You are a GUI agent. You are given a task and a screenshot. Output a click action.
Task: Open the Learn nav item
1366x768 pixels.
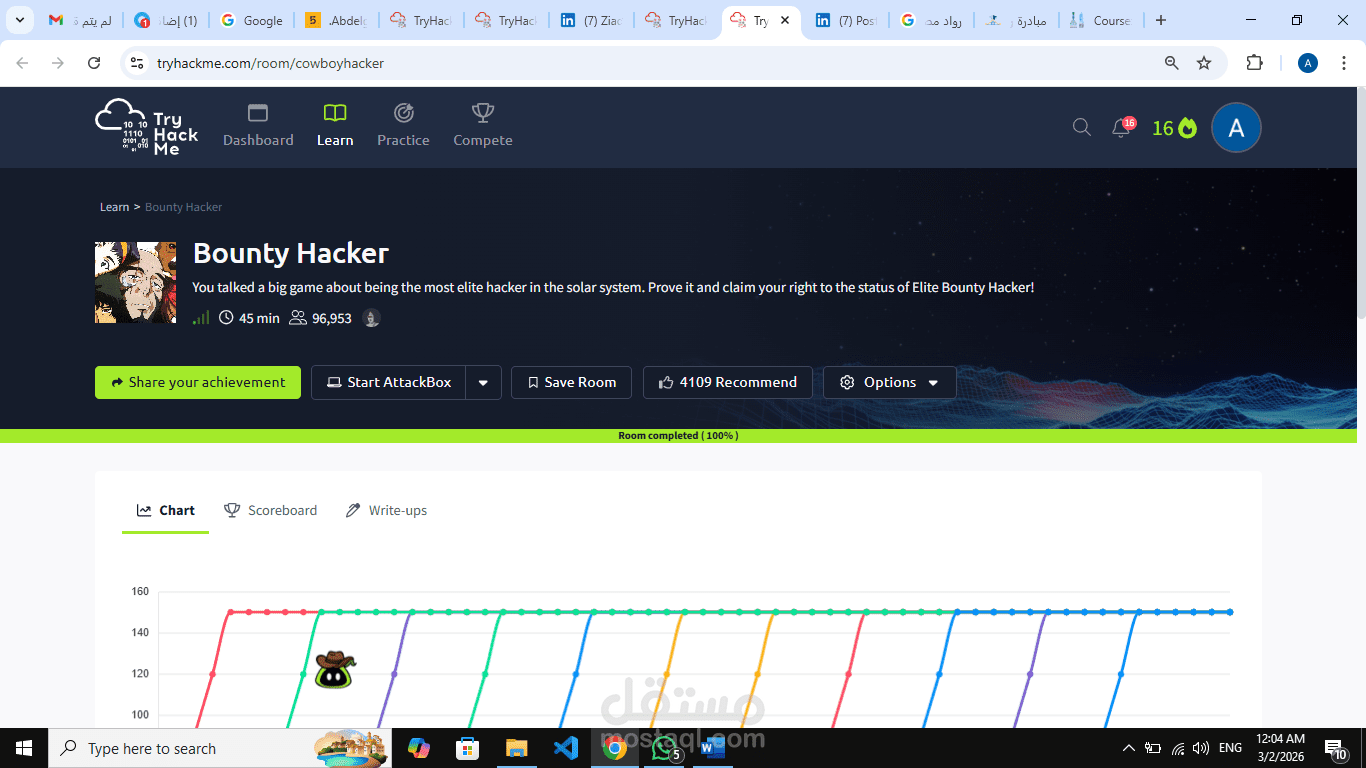(x=335, y=126)
